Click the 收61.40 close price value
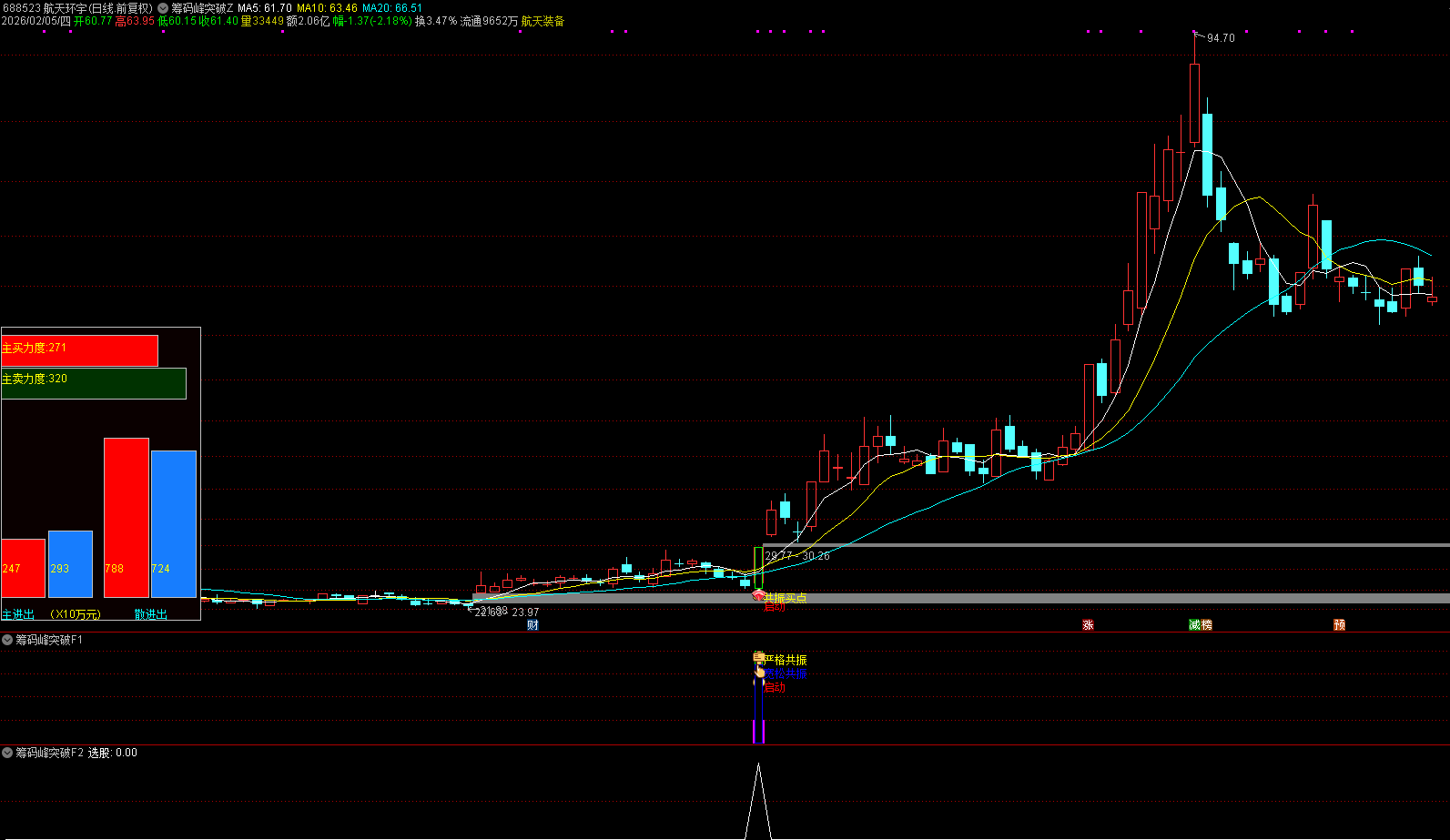Screen dimensions: 1450x840 [219, 21]
